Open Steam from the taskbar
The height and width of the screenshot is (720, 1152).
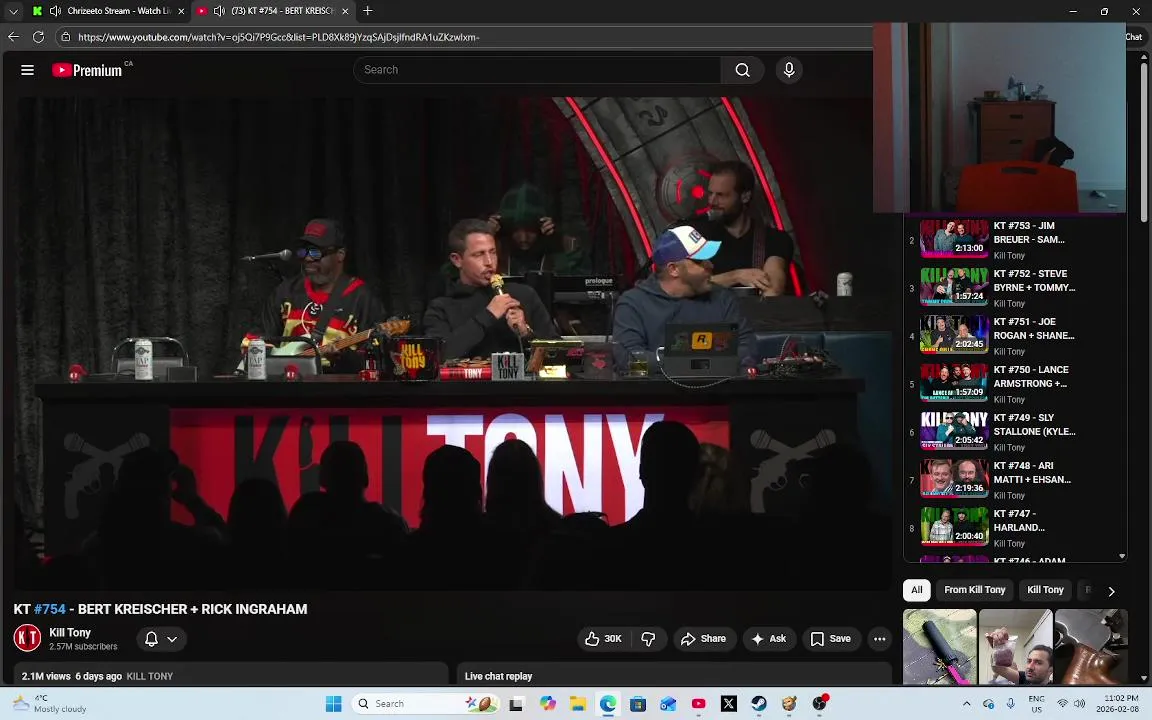(x=759, y=704)
